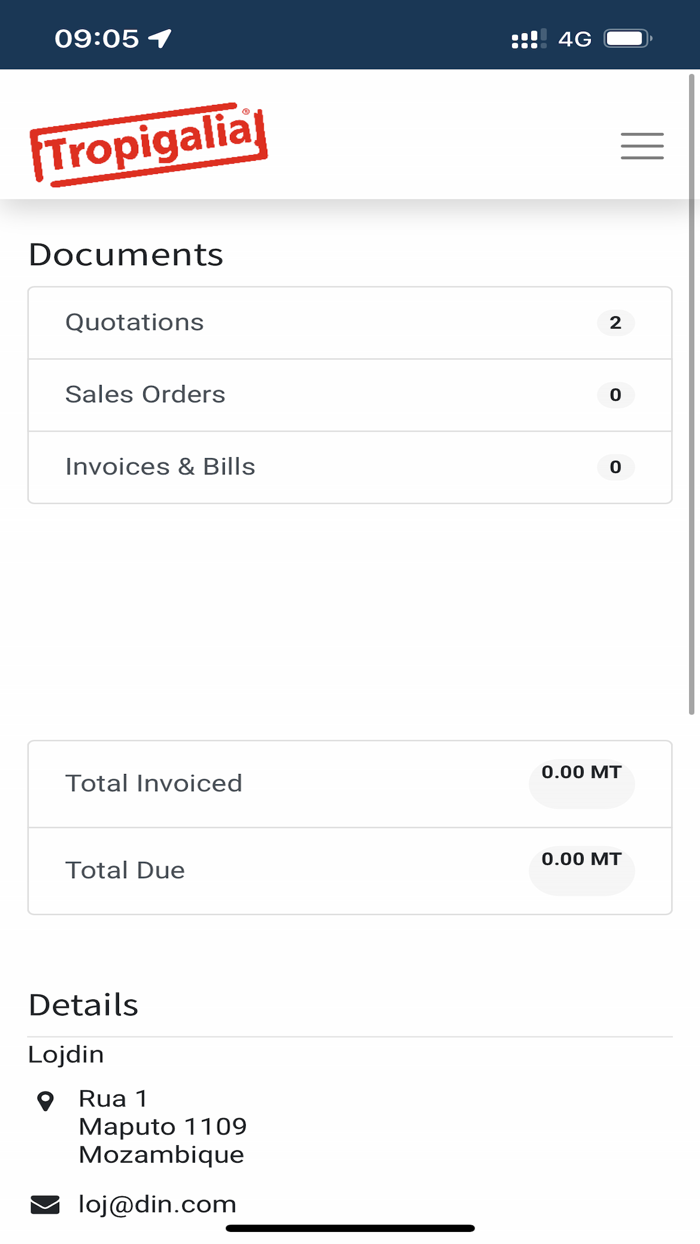This screenshot has width=700, height=1244.
Task: Tap the loj@din.com email address
Action: pos(157,1204)
